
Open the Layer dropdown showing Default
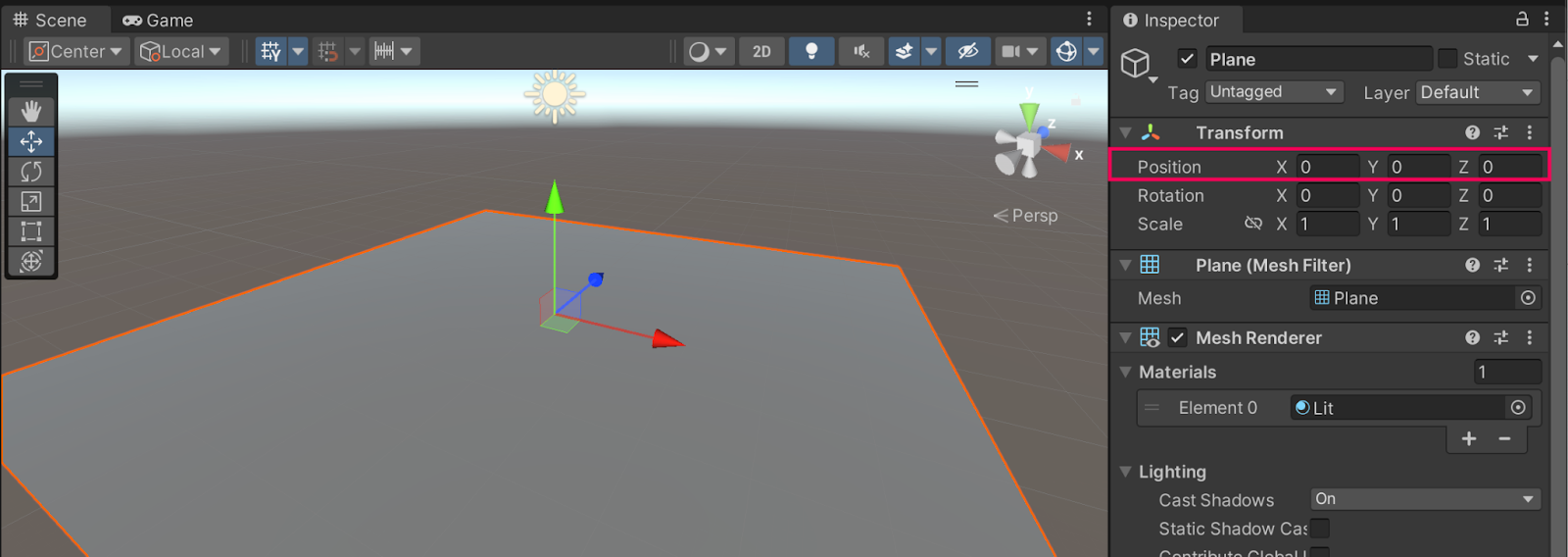[x=1478, y=92]
